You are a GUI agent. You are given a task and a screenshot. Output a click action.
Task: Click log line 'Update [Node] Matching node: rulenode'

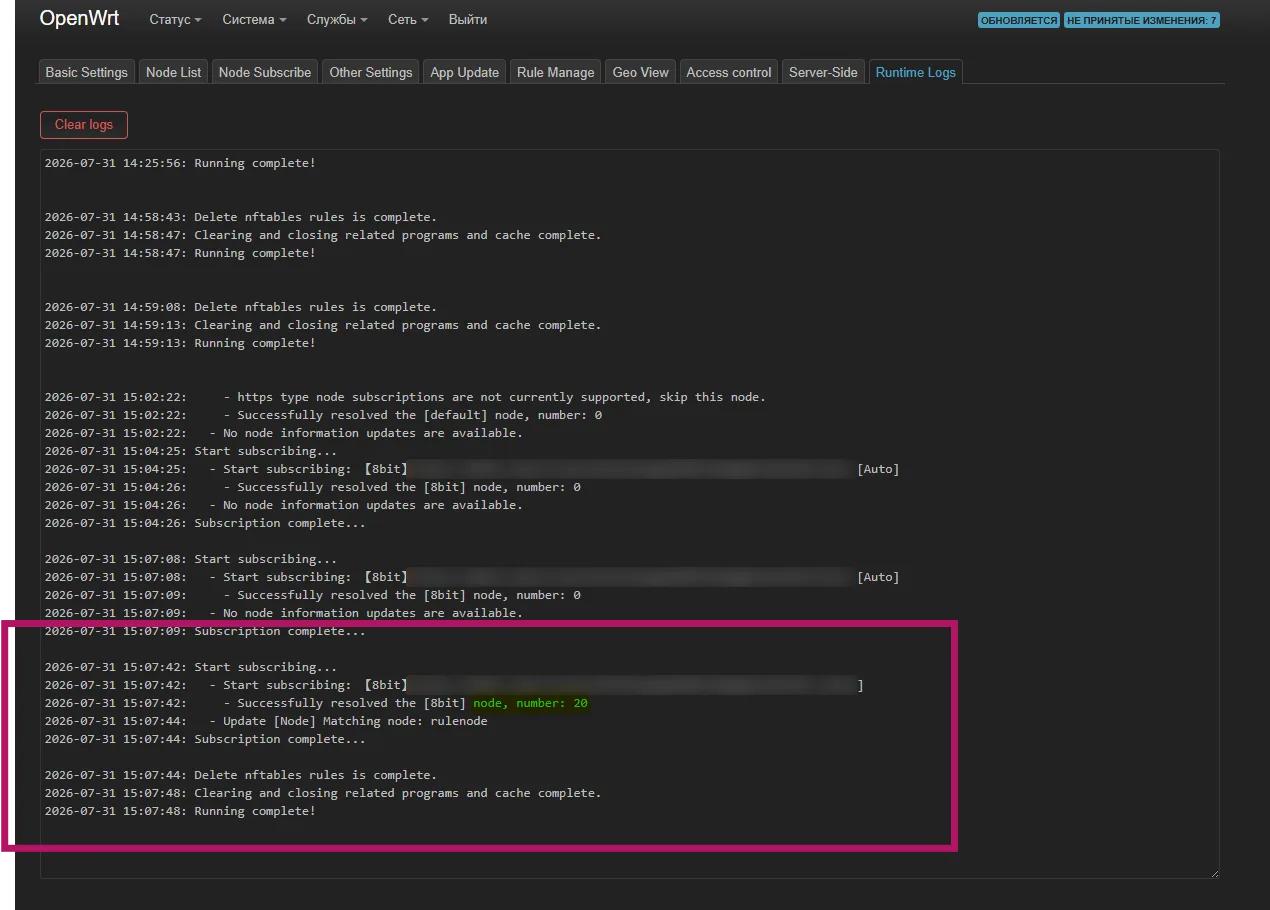tap(266, 721)
